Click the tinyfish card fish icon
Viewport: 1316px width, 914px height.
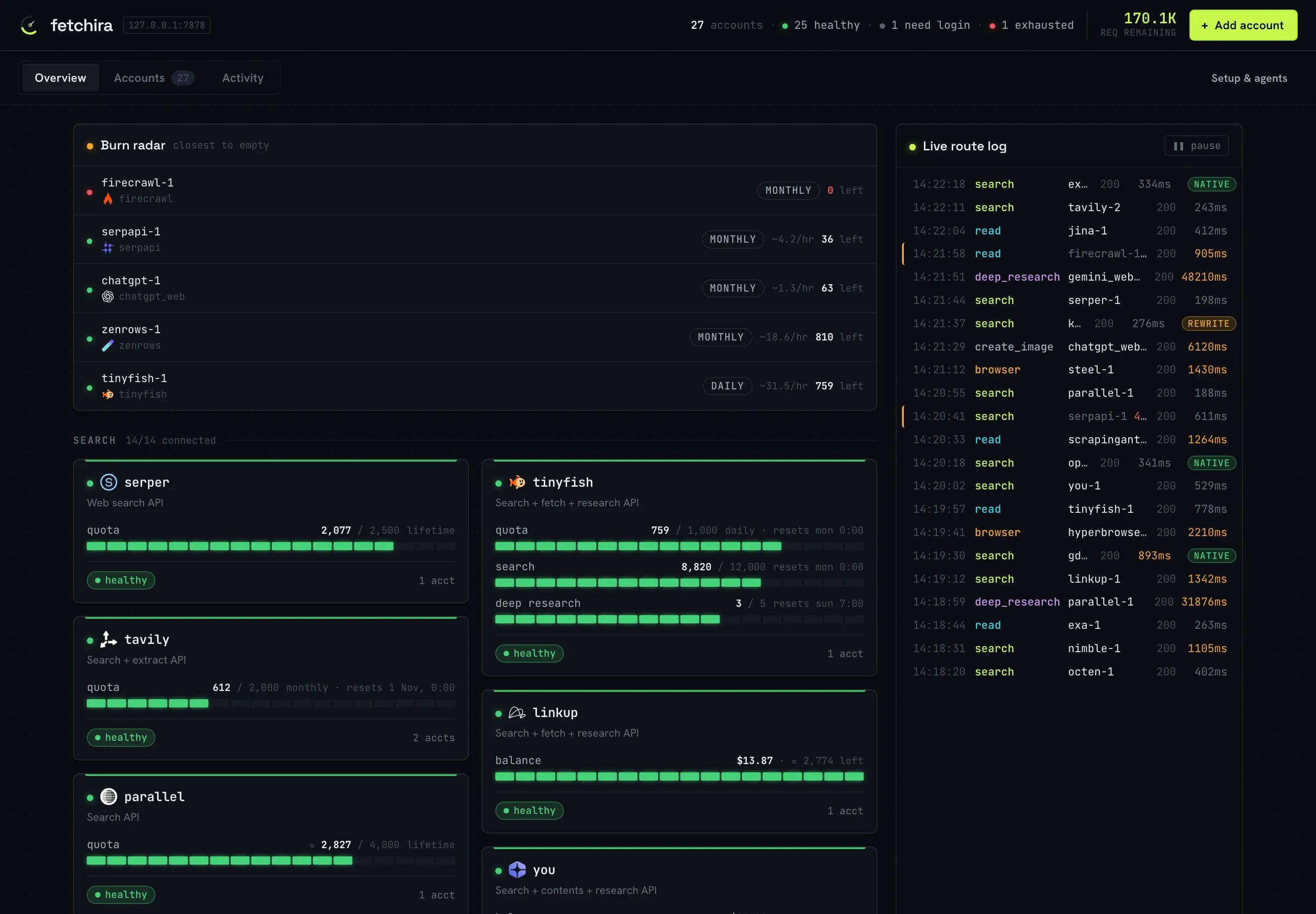click(x=517, y=482)
